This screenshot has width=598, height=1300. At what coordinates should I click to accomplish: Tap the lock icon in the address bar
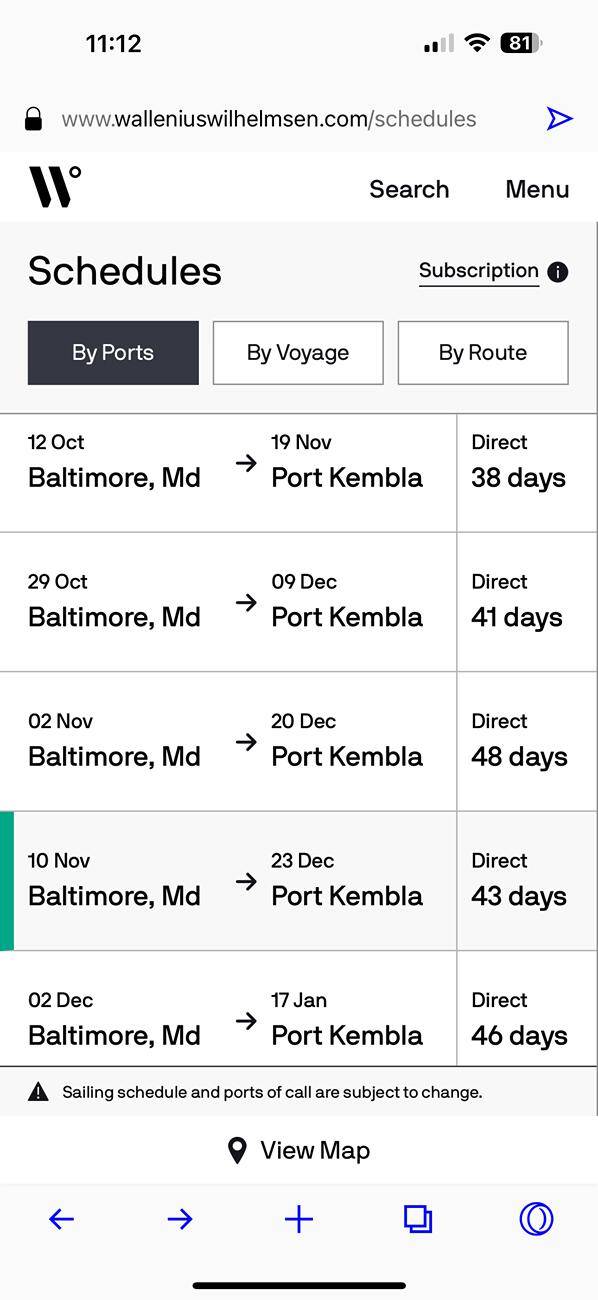tap(34, 119)
